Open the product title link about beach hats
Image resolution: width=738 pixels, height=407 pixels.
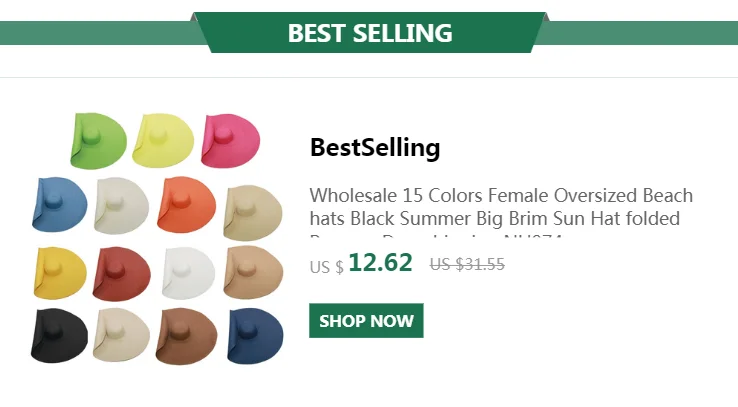(x=501, y=207)
